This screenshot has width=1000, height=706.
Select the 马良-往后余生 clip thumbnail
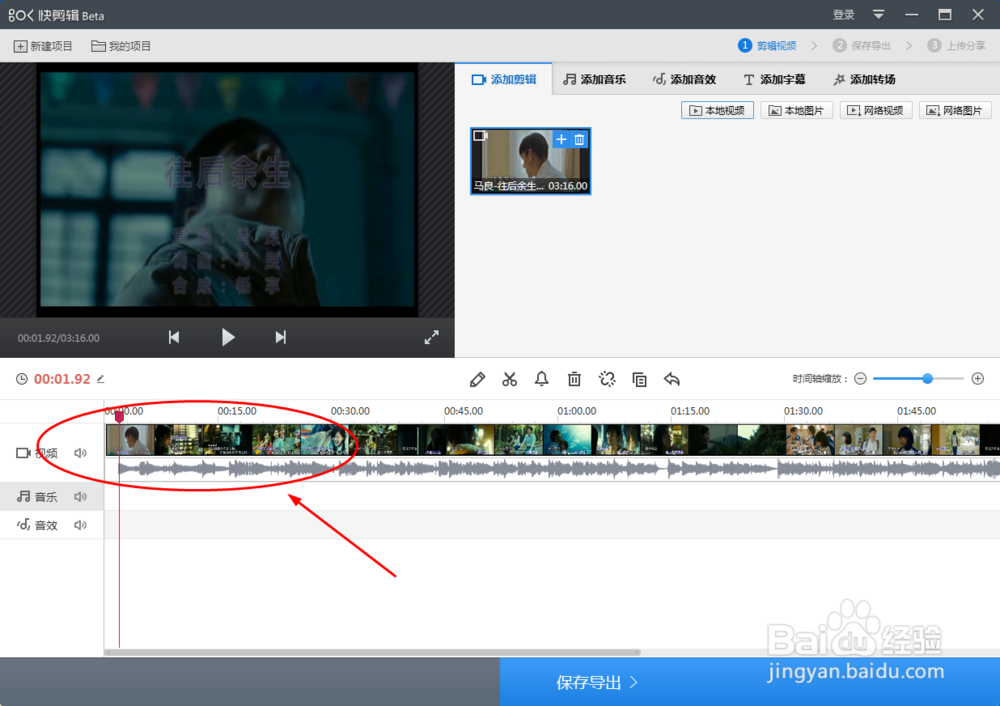click(x=531, y=161)
